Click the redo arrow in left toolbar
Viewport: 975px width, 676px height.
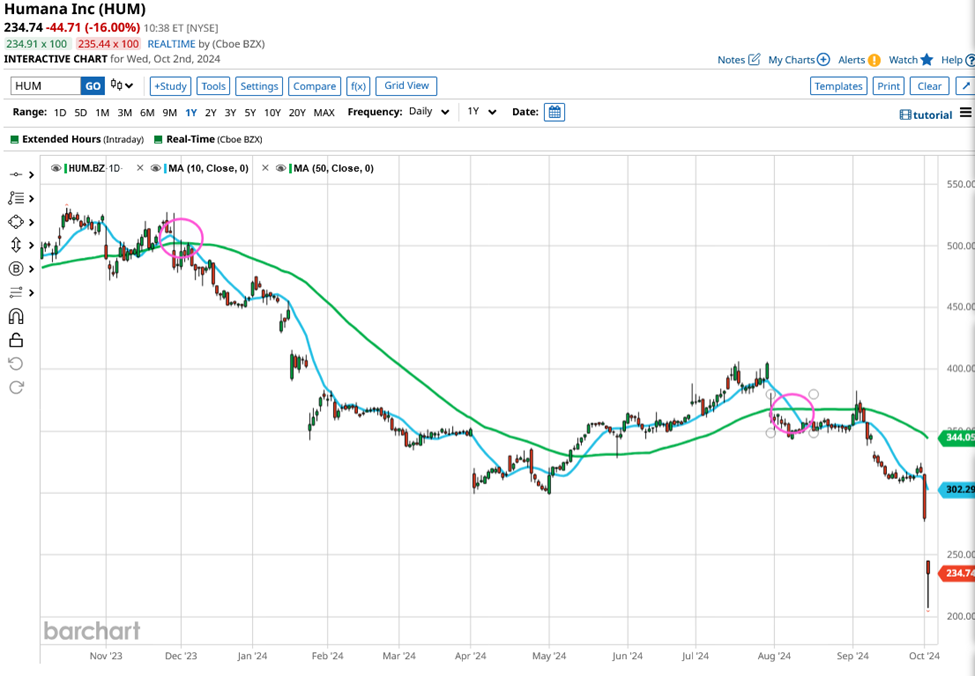16,388
